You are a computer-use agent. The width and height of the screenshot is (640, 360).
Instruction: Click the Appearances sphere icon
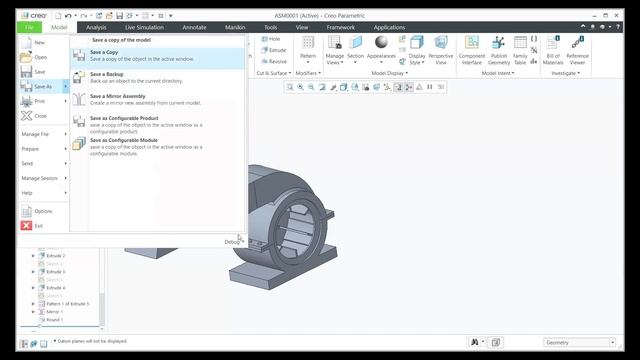[x=381, y=42]
